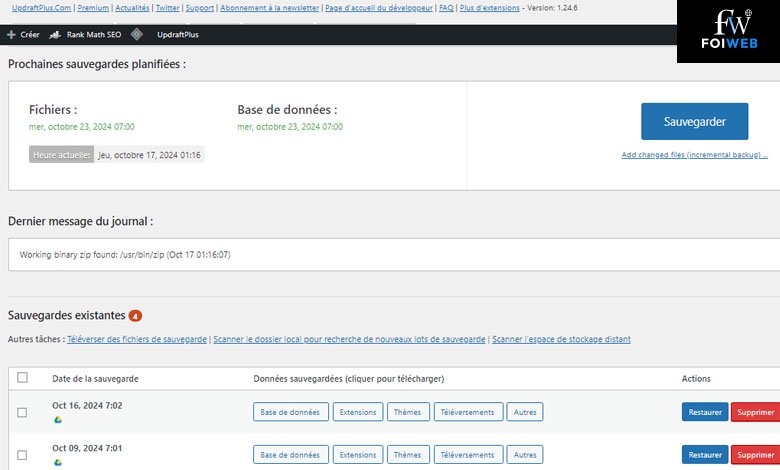Click the Dernier message du journal heading

point(81,221)
